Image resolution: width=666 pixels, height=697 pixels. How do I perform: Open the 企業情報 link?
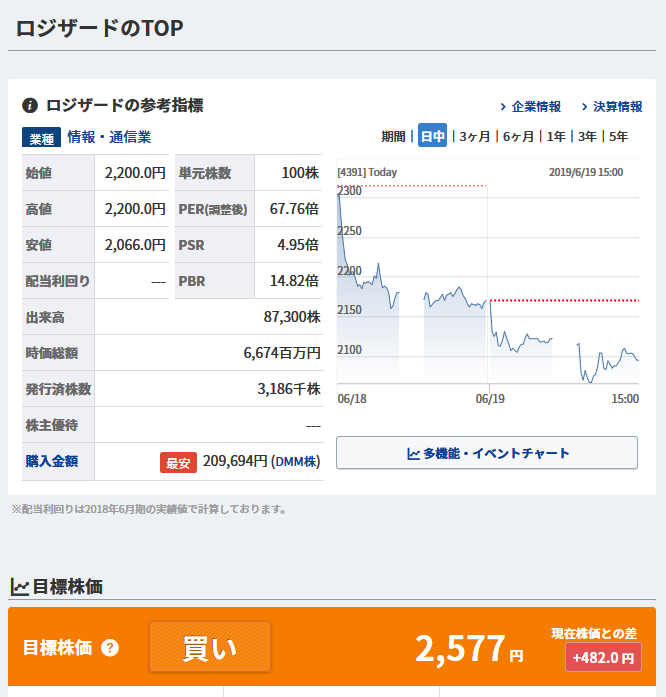[x=536, y=107]
